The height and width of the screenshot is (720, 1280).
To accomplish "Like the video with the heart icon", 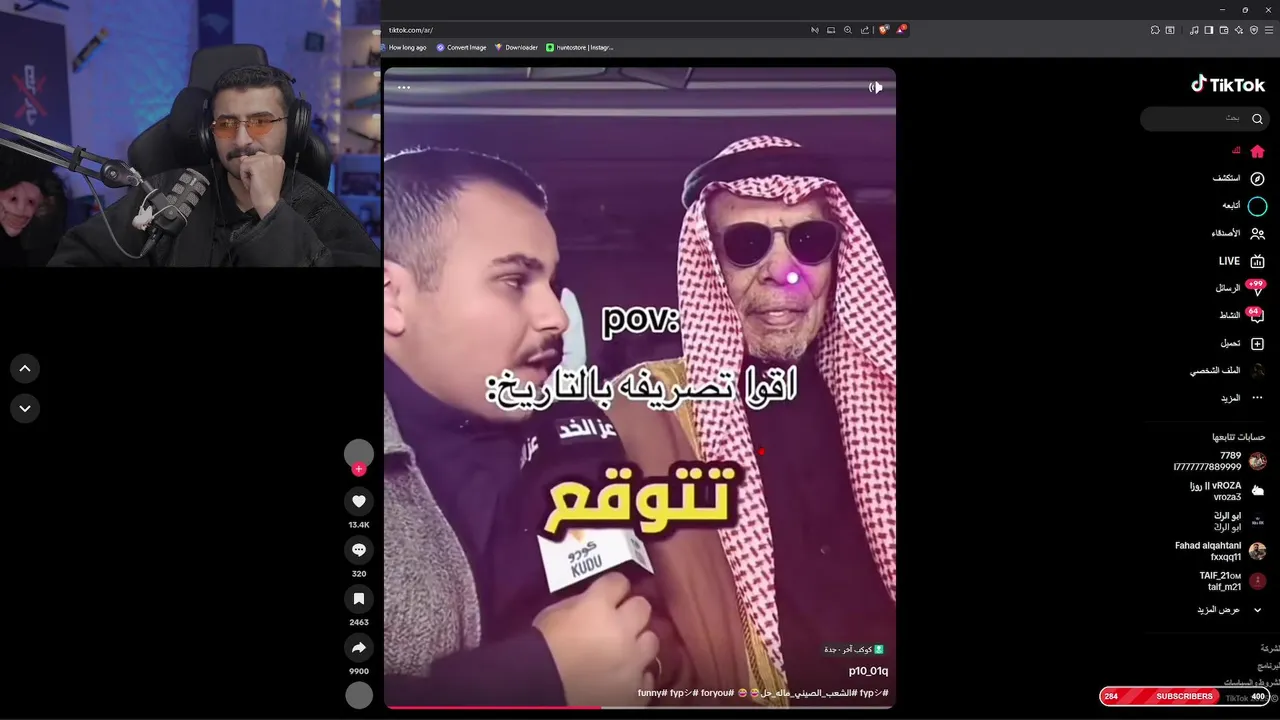I will [x=359, y=501].
